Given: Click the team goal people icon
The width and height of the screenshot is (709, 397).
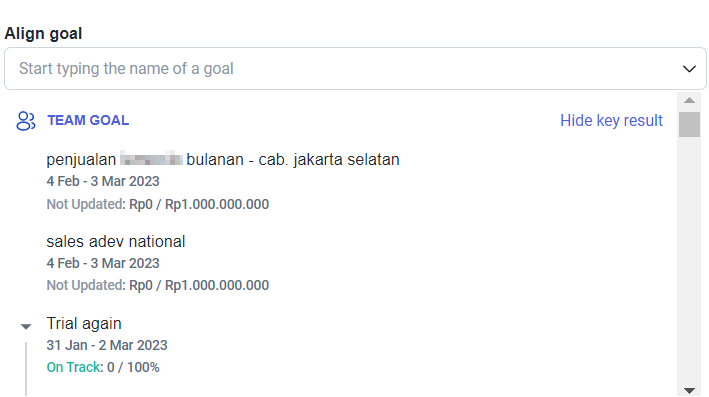Looking at the screenshot, I should 26,121.
